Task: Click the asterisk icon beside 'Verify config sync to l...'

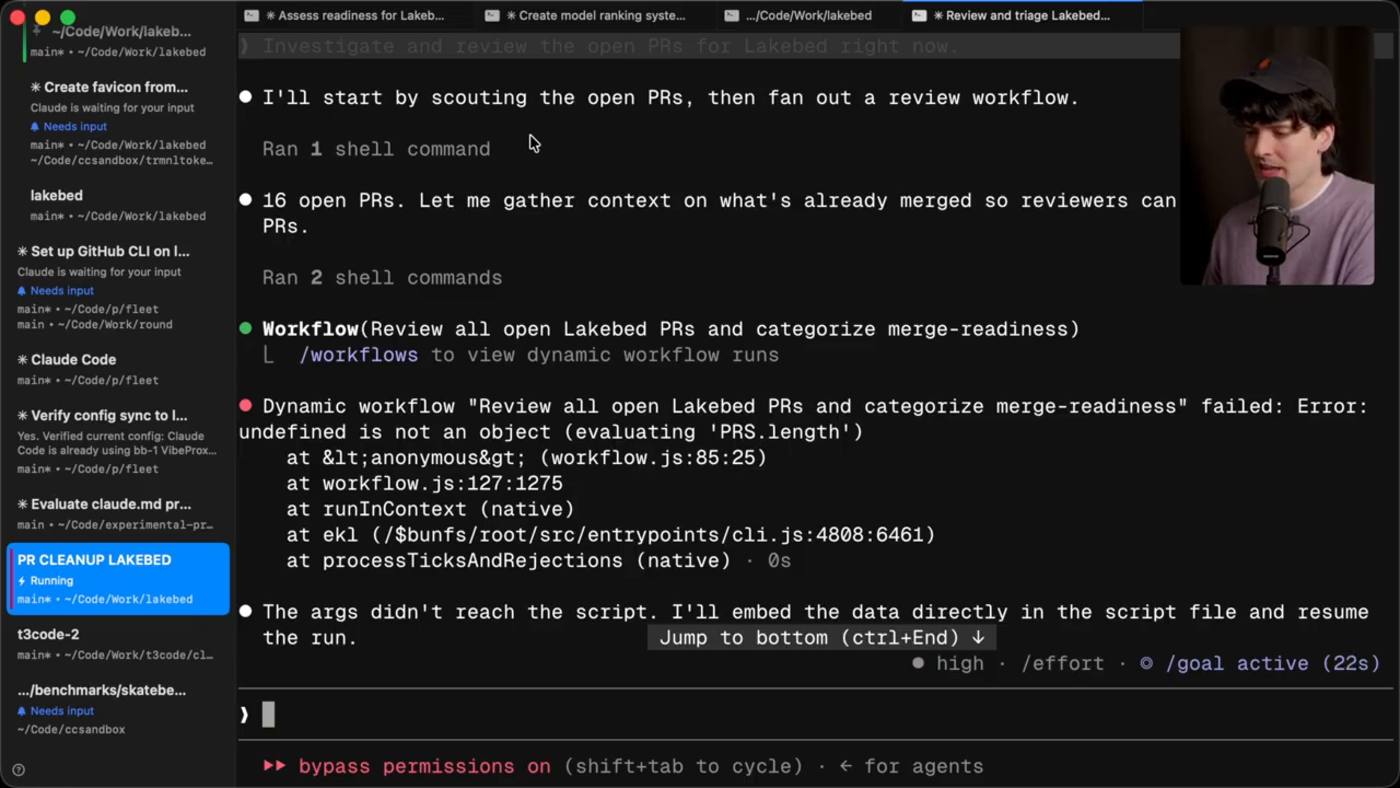Action: click(x=22, y=416)
